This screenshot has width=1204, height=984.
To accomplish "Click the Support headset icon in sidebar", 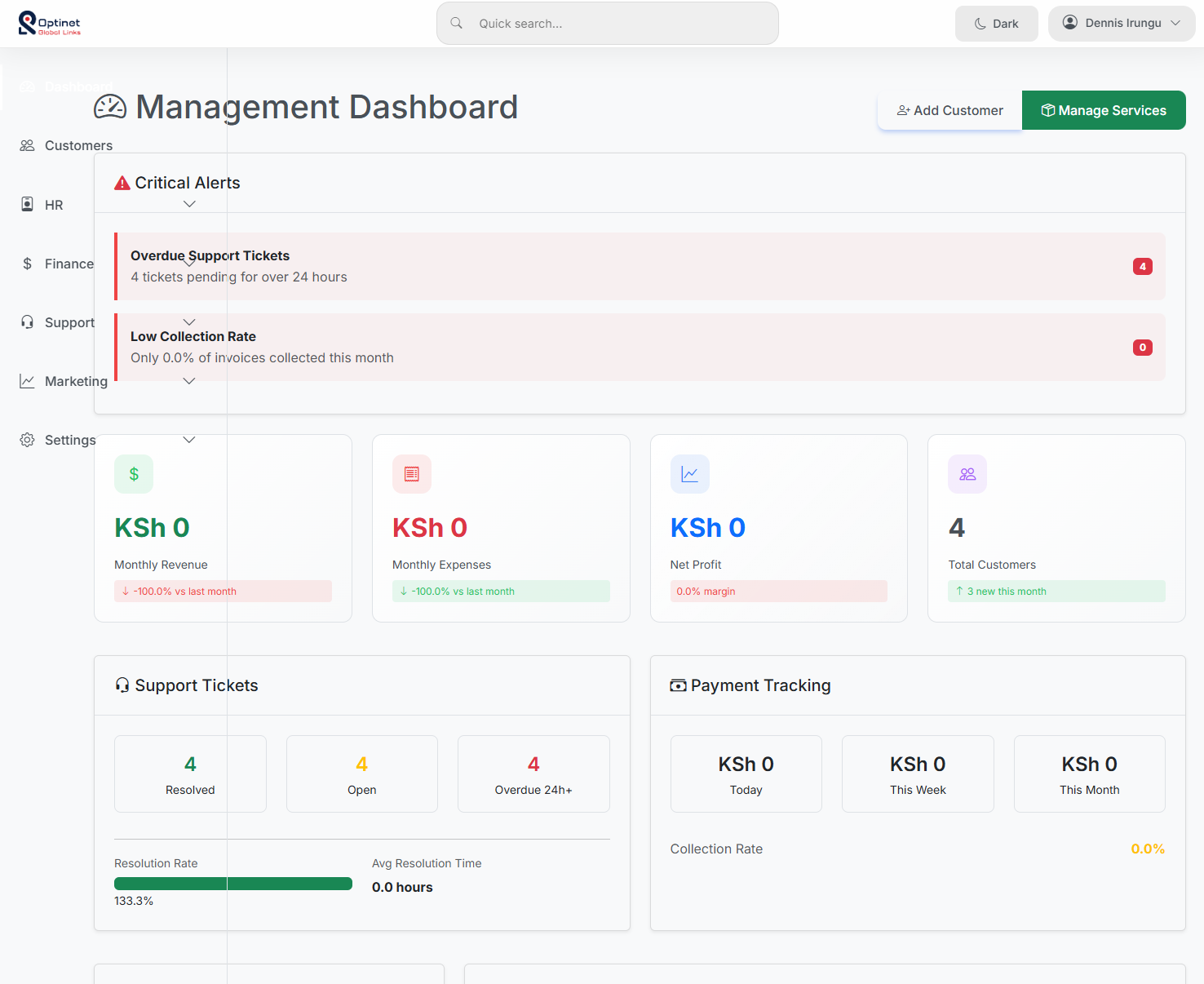I will point(27,322).
